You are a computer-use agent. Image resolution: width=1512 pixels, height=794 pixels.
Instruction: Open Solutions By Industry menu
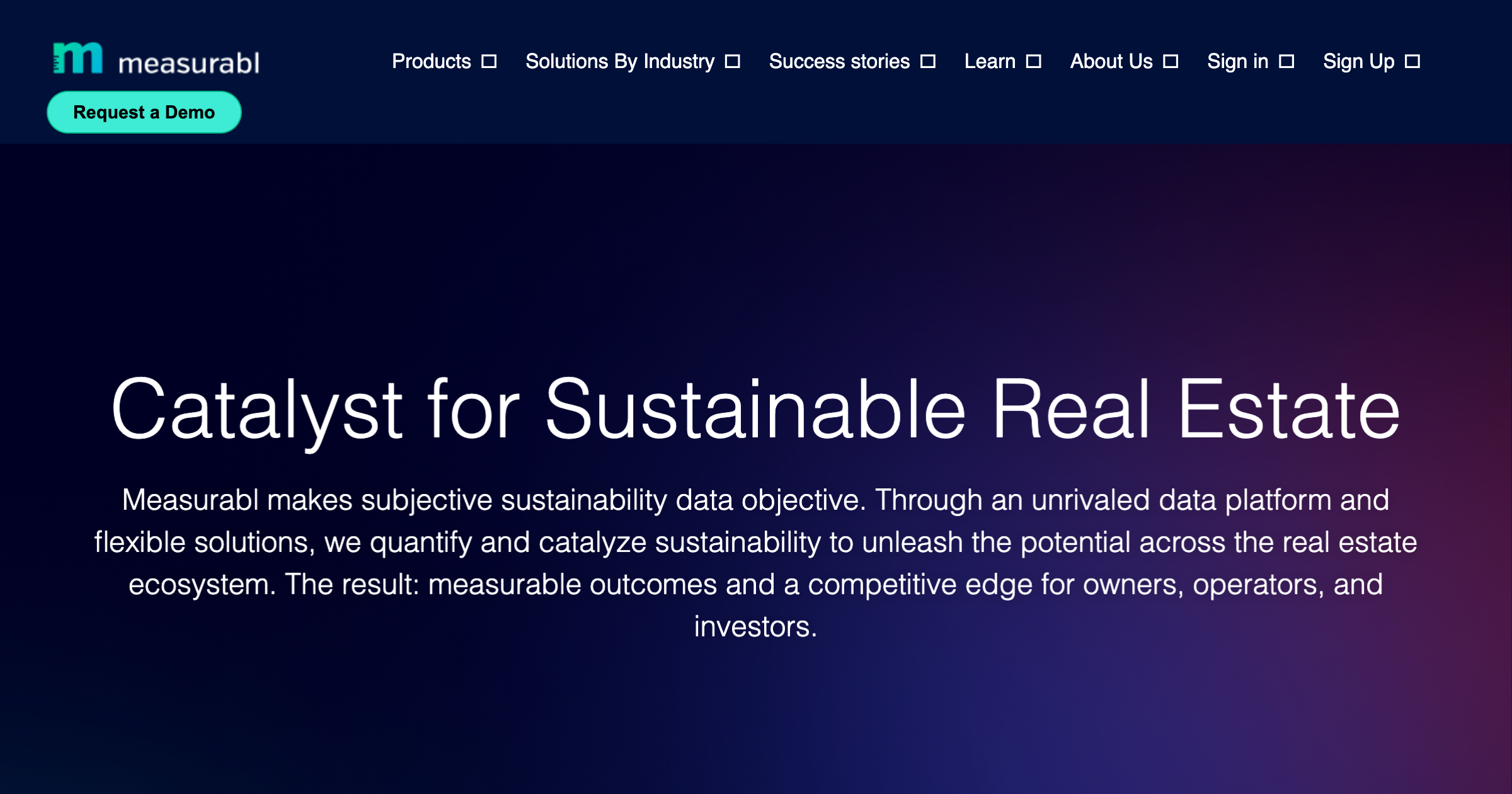click(x=620, y=61)
